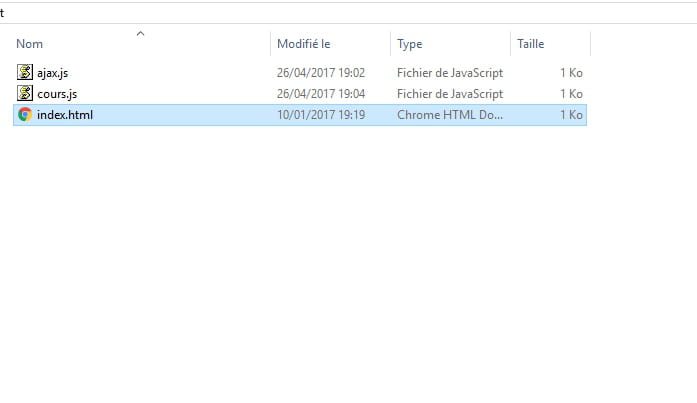
Task: Sort files by the Nom column
Action: pyautogui.click(x=29, y=44)
